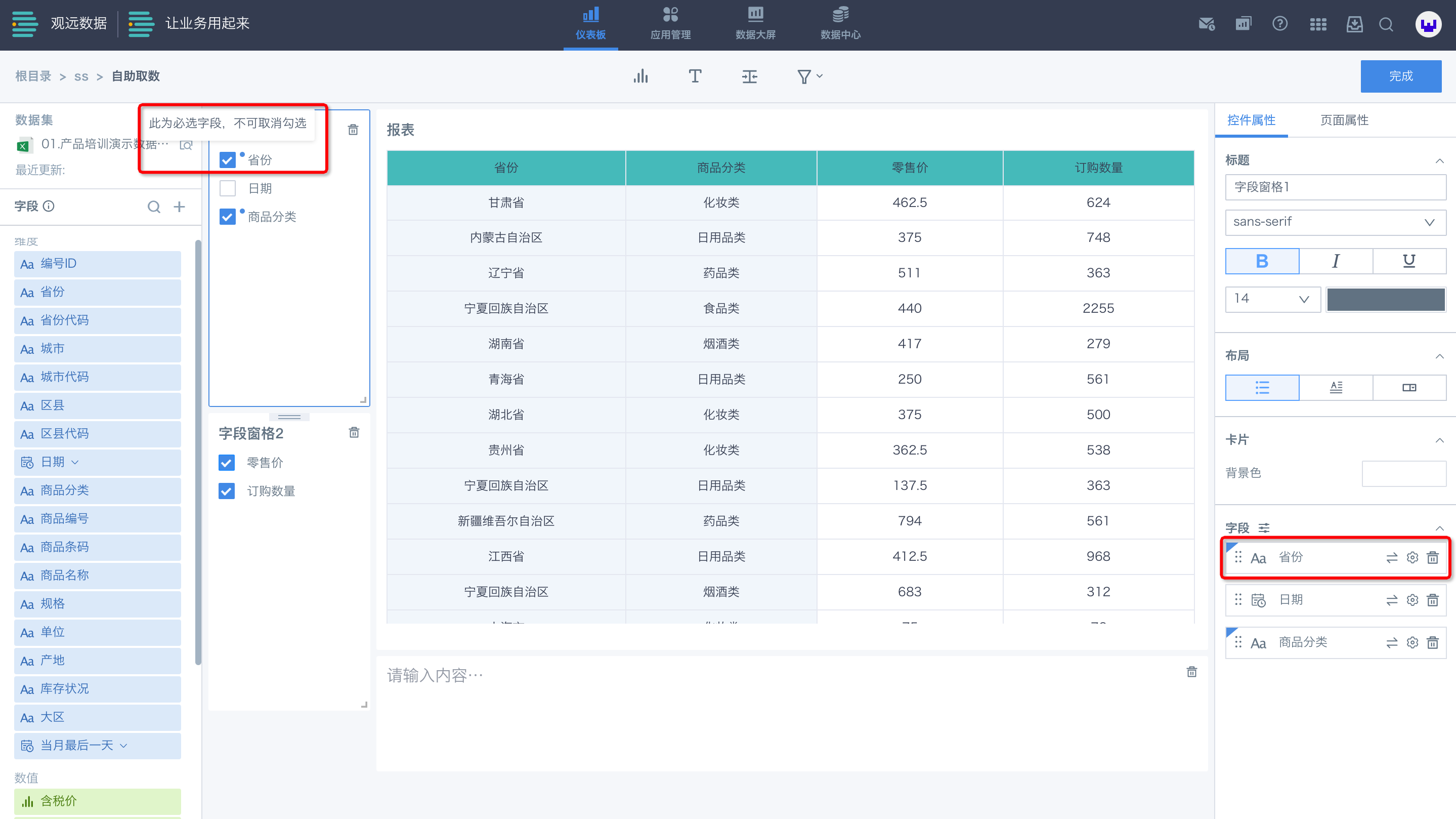The image size is (1456, 819).
Task: Open the user avatar menu
Action: pos(1428,24)
